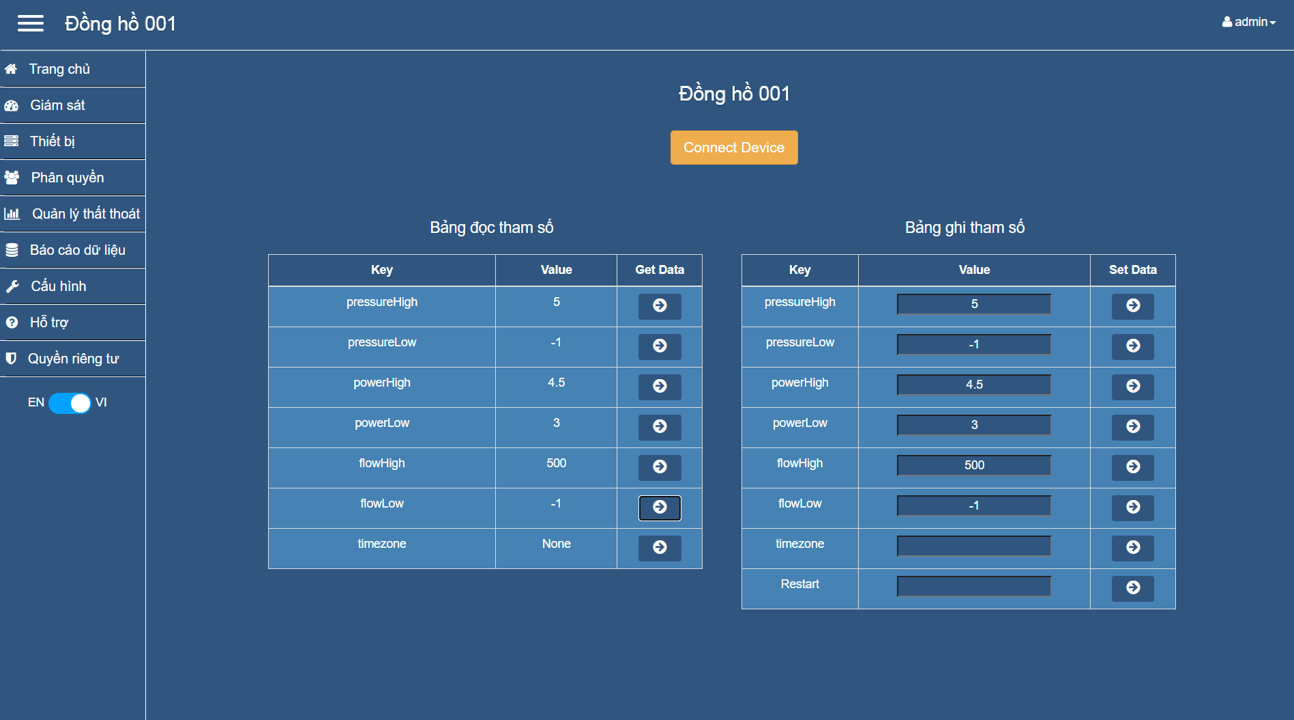
Task: Go to Trang chủ in sidebar
Action: pyautogui.click(x=59, y=69)
